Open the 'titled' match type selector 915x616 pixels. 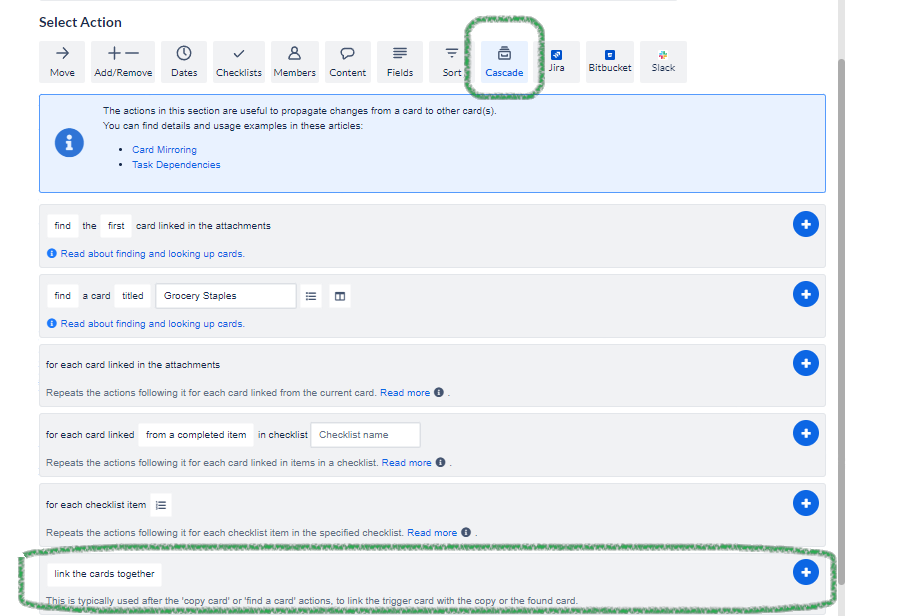pyautogui.click(x=132, y=295)
